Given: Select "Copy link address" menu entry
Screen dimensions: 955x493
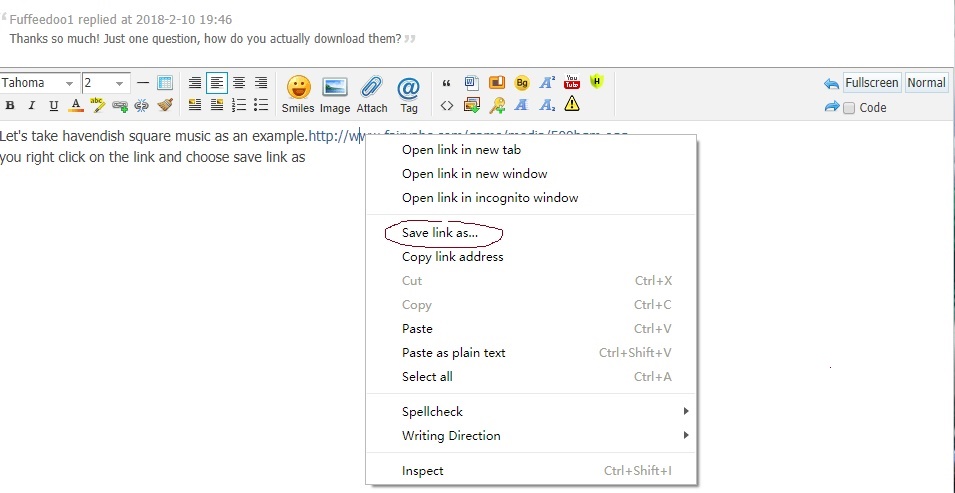Looking at the screenshot, I should 452,257.
